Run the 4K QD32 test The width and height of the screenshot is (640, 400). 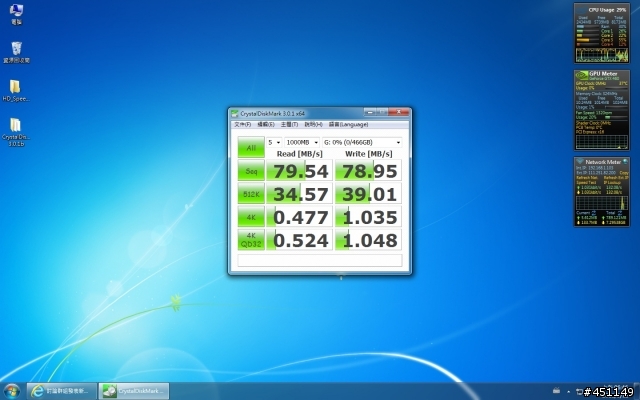pyautogui.click(x=251, y=240)
